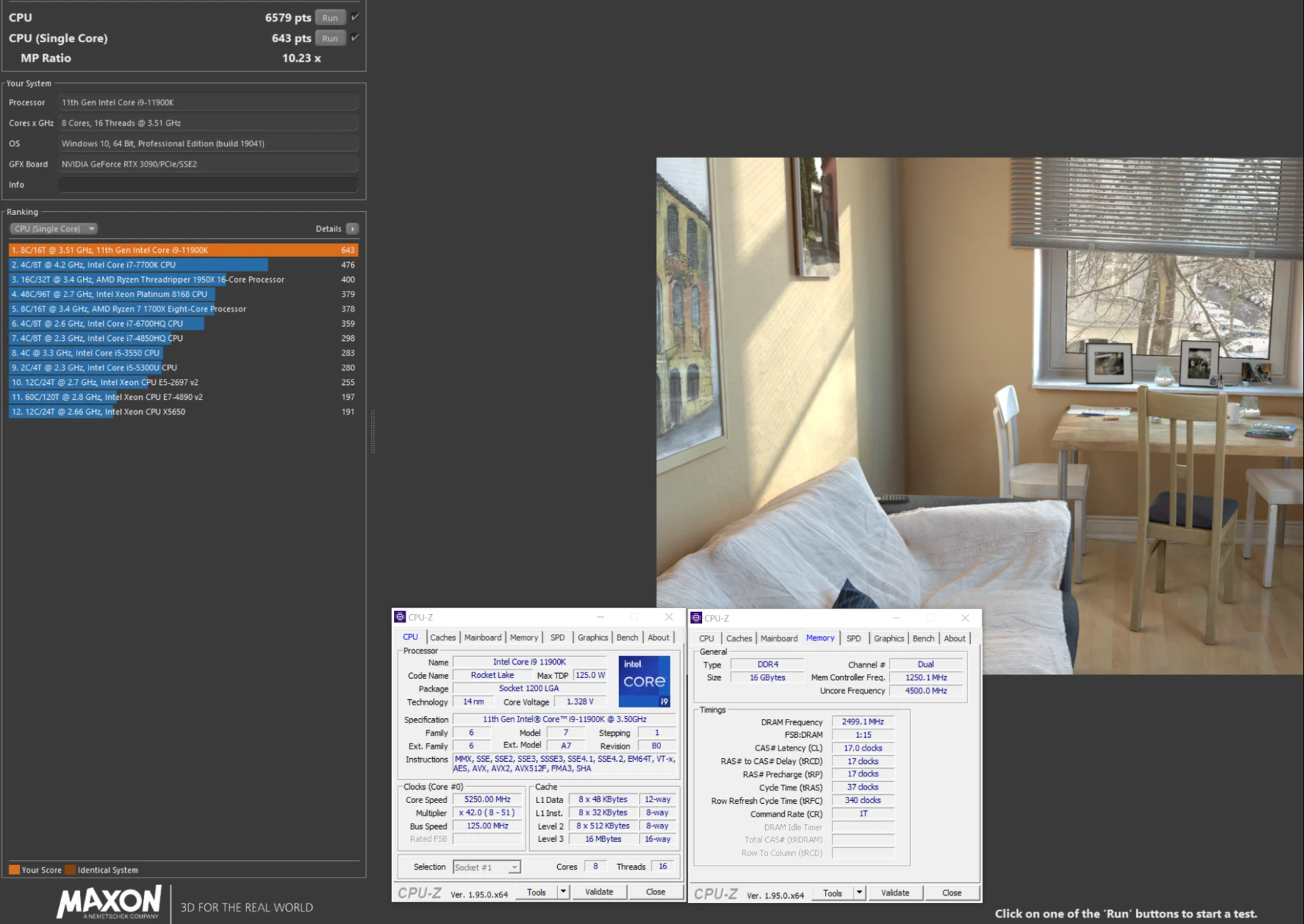The height and width of the screenshot is (924, 1304).
Task: Open the CPU (Single Core) ranking dropdown
Action: (53, 228)
